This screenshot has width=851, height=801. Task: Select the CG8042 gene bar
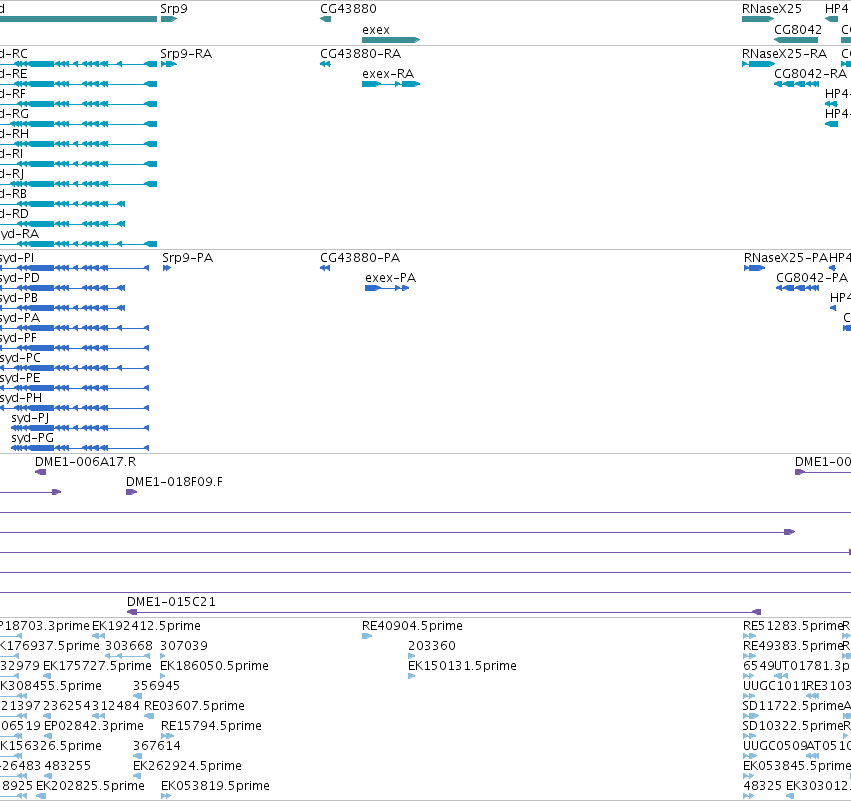point(796,40)
